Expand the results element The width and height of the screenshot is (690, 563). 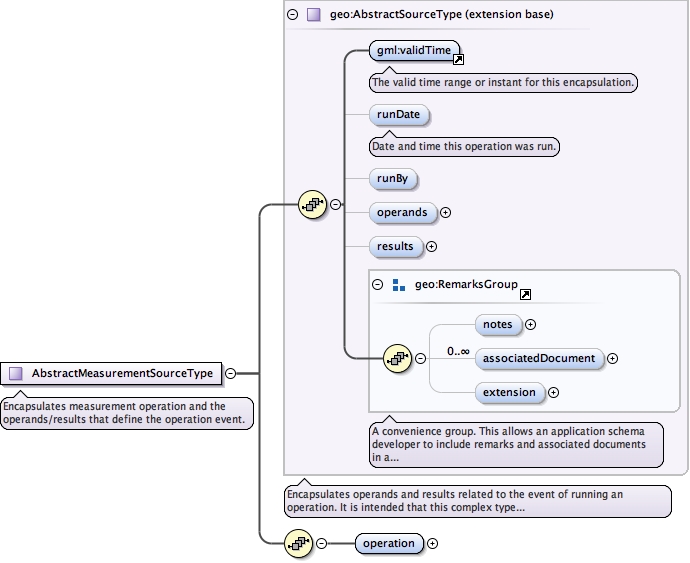[x=432, y=246]
